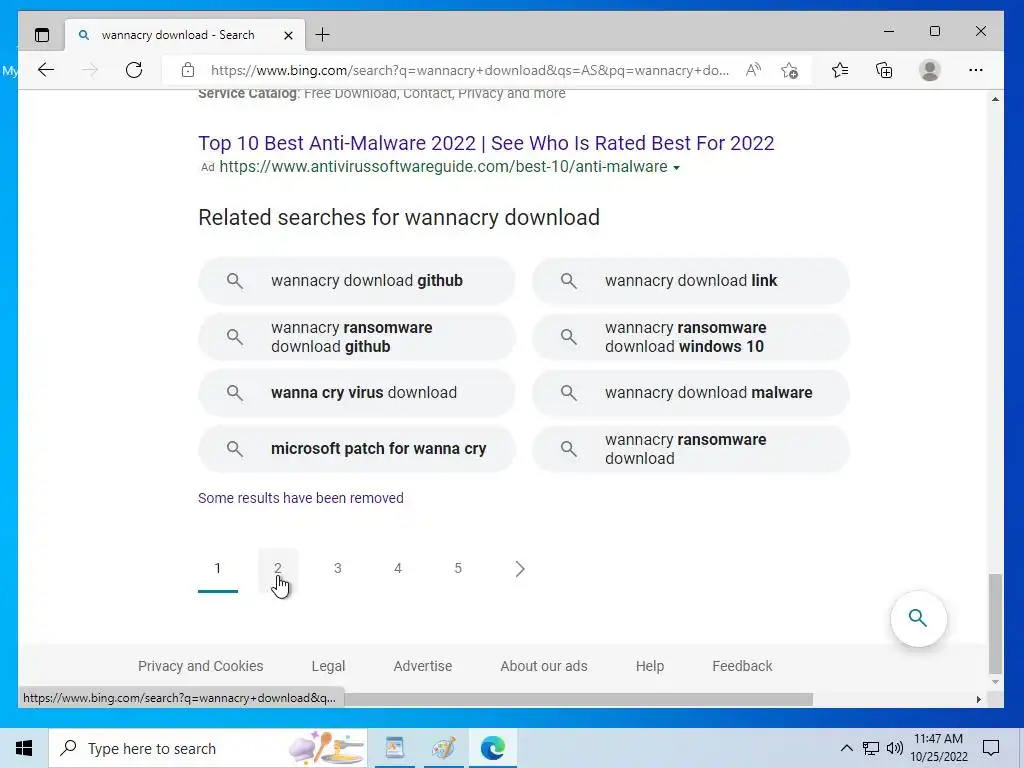The image size is (1024, 768).
Task: Open a new browser tab
Action: (x=323, y=35)
